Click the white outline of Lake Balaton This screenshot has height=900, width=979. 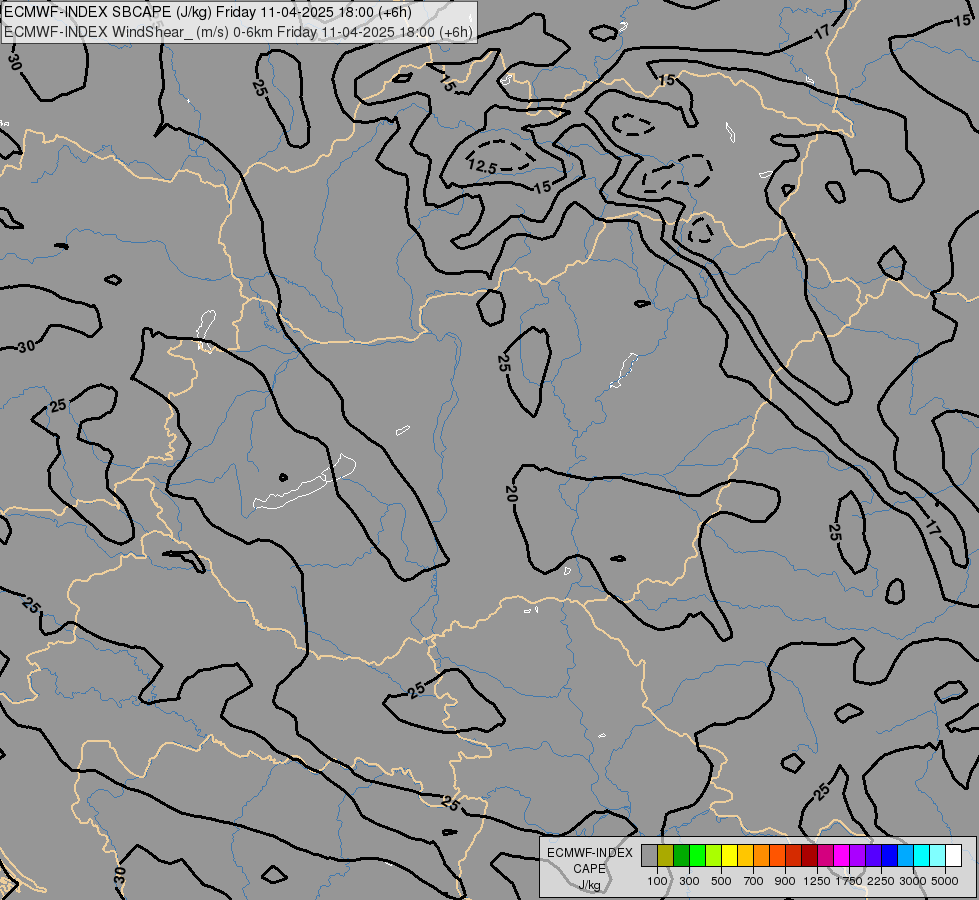(304, 482)
